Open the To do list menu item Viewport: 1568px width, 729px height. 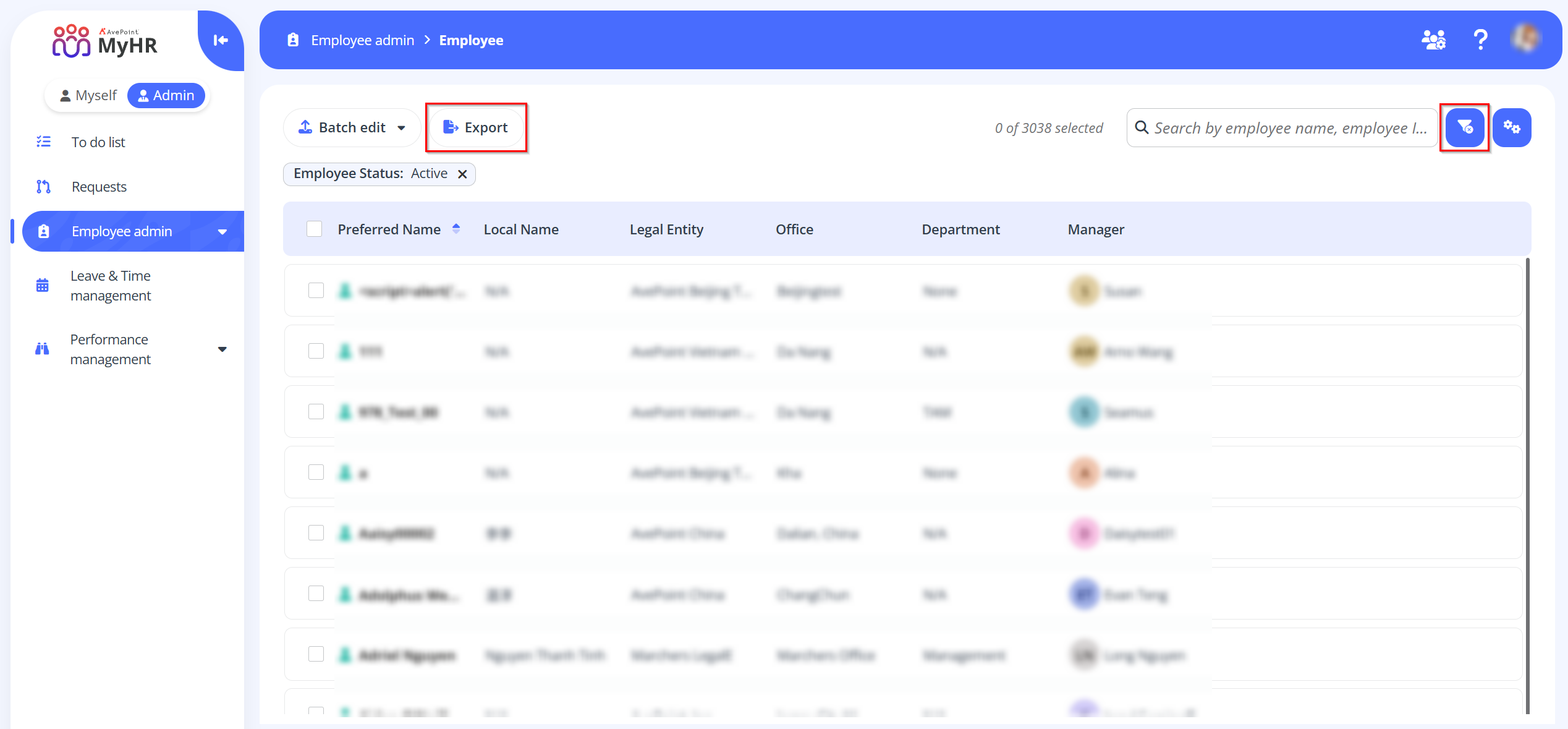click(x=98, y=142)
